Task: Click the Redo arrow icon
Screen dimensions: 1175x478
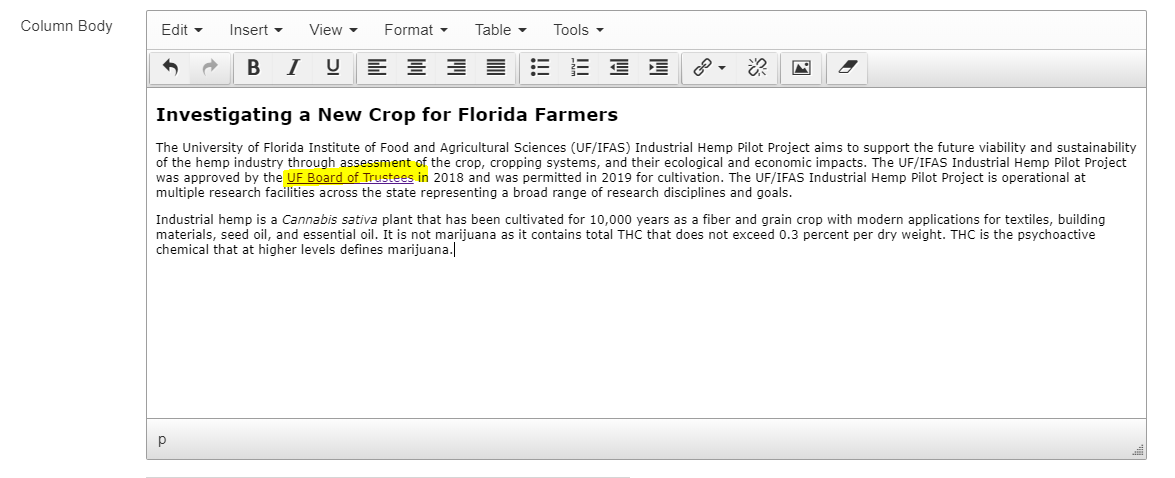Action: (x=210, y=68)
